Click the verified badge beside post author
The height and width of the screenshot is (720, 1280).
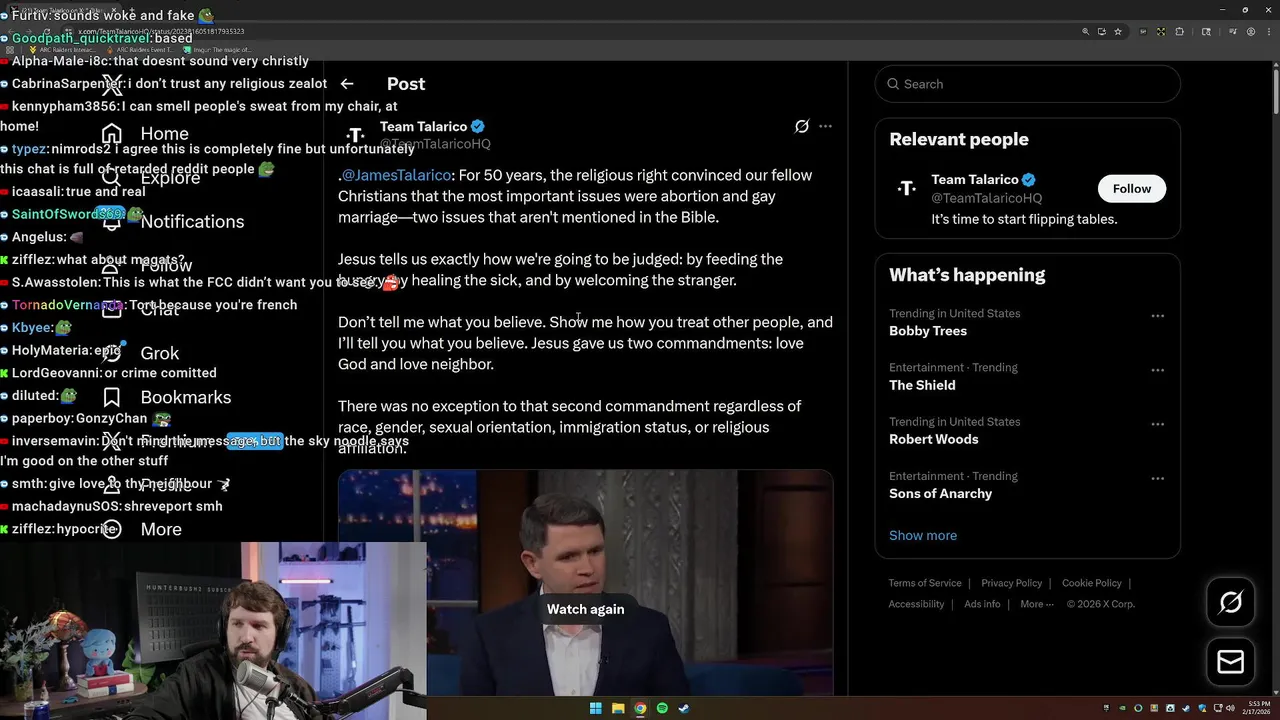click(x=478, y=126)
